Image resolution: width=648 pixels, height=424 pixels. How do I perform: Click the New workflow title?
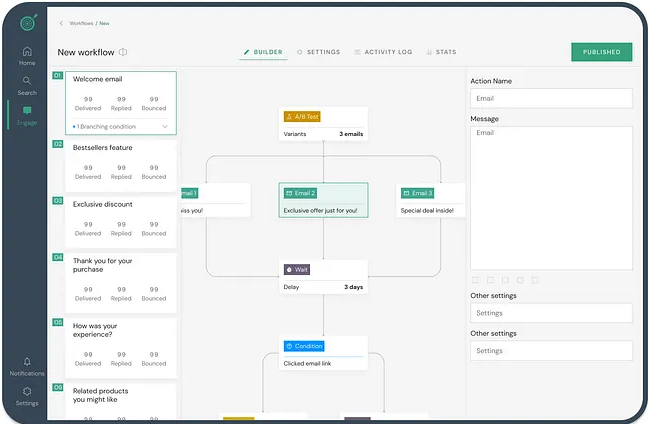point(86,52)
